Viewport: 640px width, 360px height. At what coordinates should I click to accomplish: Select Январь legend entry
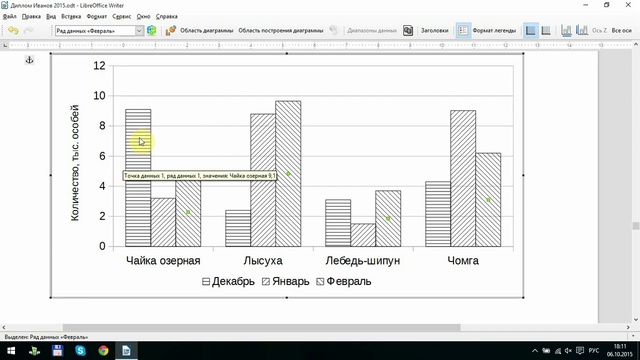(x=286, y=281)
